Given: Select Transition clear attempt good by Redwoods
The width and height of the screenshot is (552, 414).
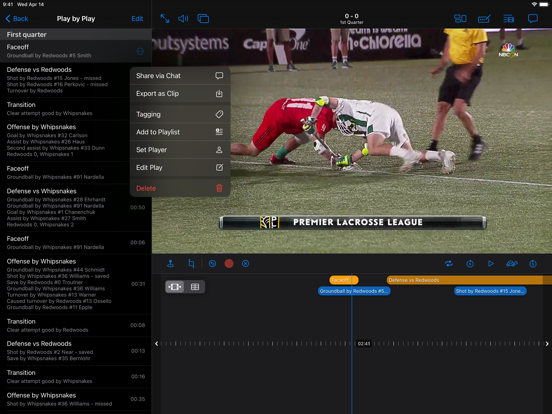Looking at the screenshot, I should [76, 325].
